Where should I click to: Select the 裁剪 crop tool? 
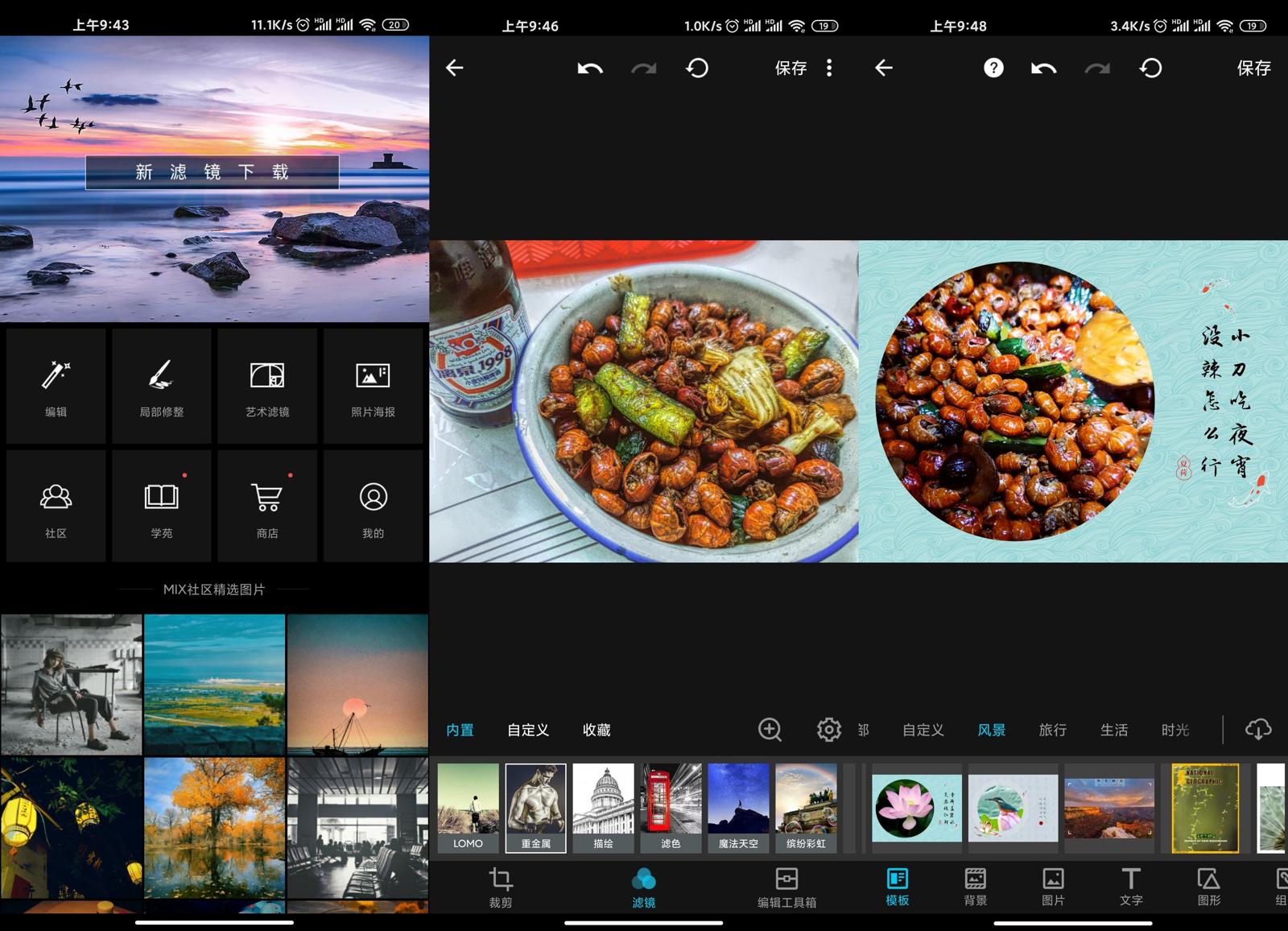(500, 887)
